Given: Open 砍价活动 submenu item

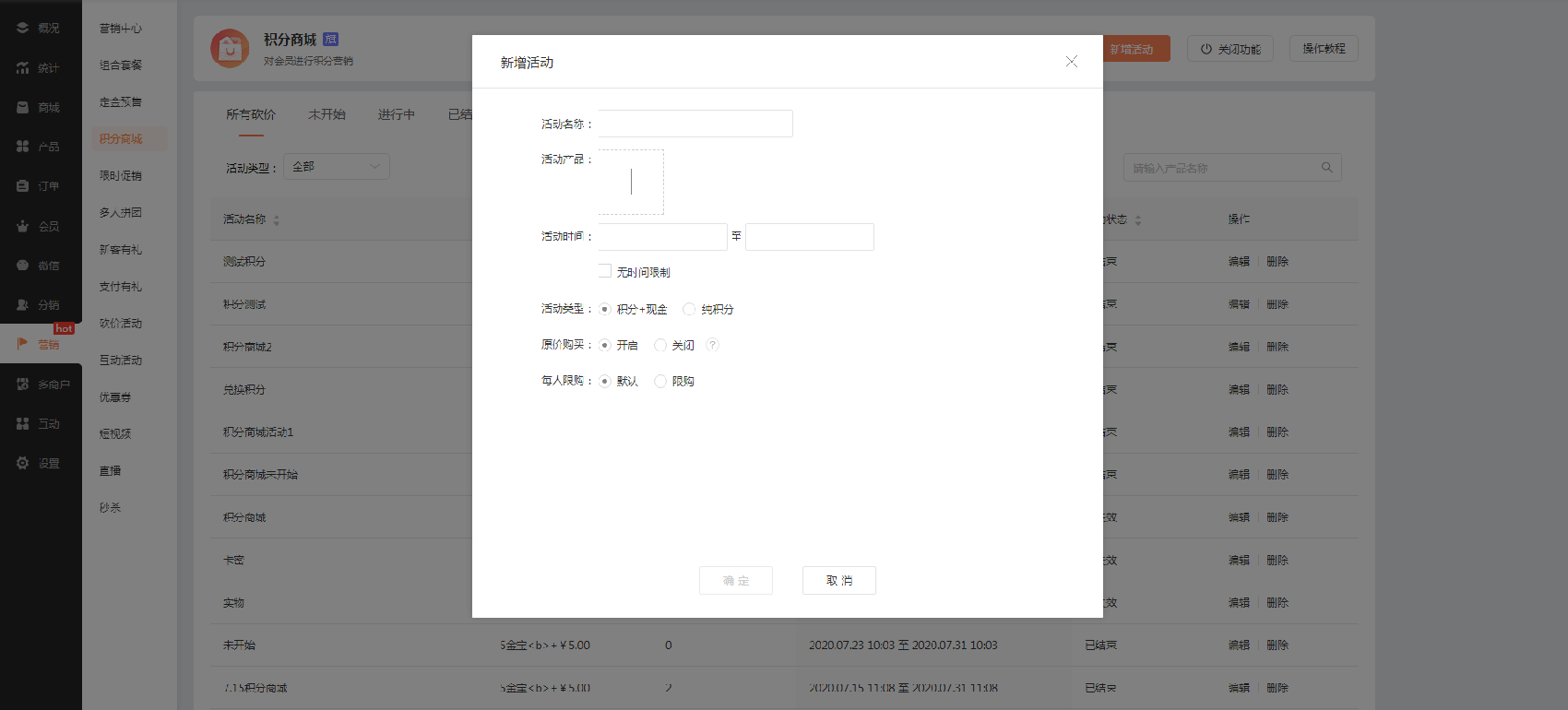Looking at the screenshot, I should pos(121,324).
